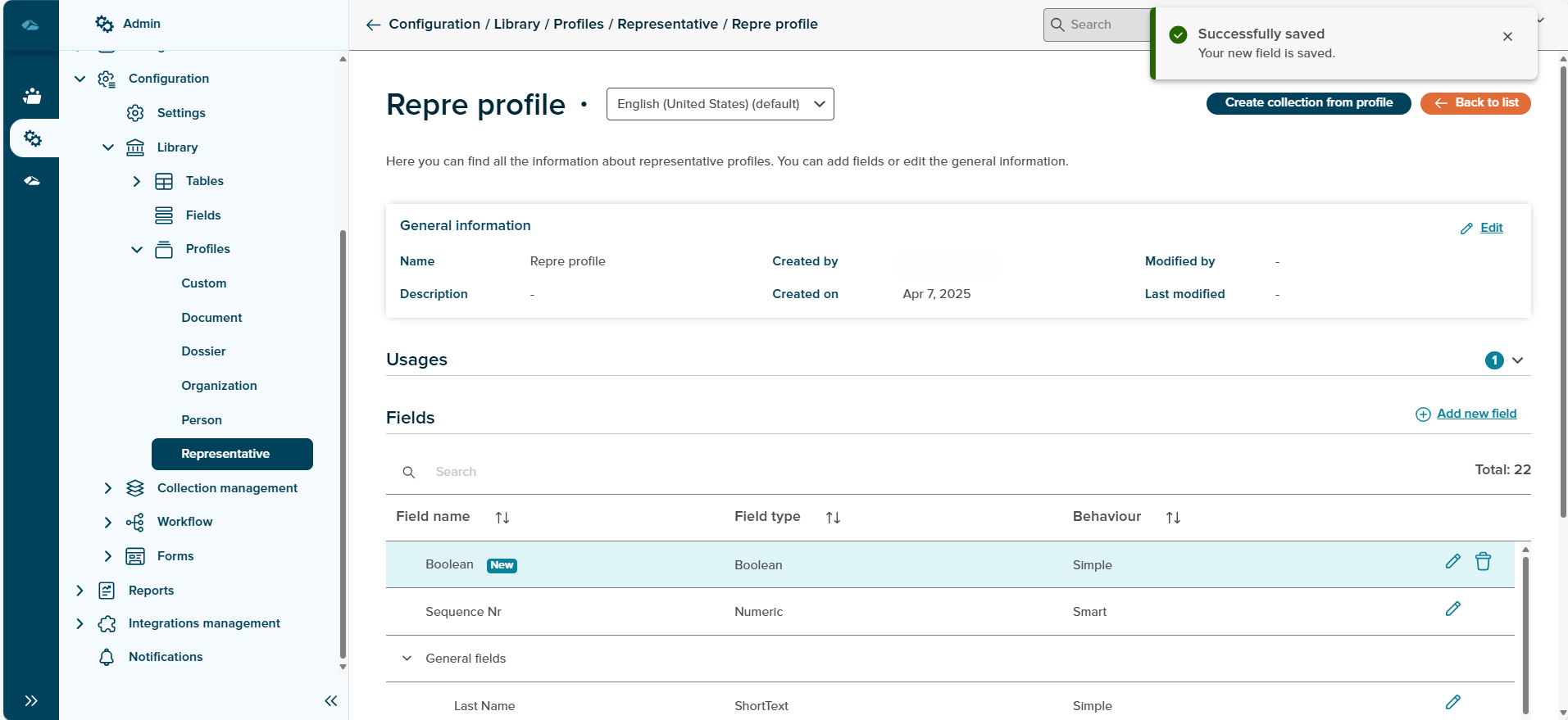This screenshot has width=1568, height=720.
Task: Collapse the Profiles tree node
Action: pos(137,249)
